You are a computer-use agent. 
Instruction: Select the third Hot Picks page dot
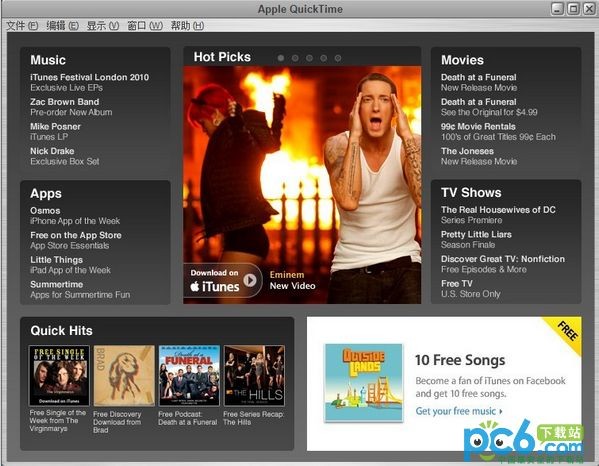coord(309,58)
